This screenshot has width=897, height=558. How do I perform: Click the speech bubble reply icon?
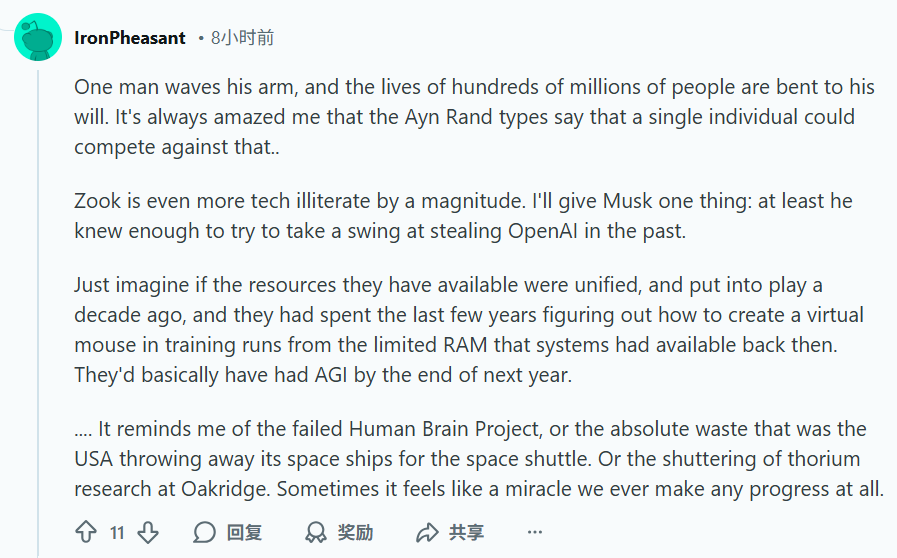tap(205, 532)
